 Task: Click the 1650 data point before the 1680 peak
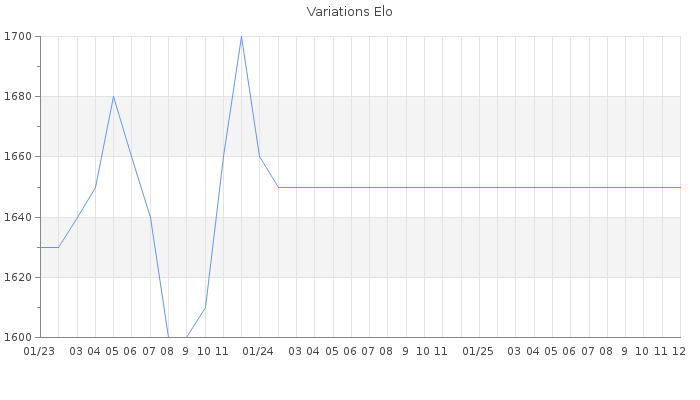tap(95, 187)
